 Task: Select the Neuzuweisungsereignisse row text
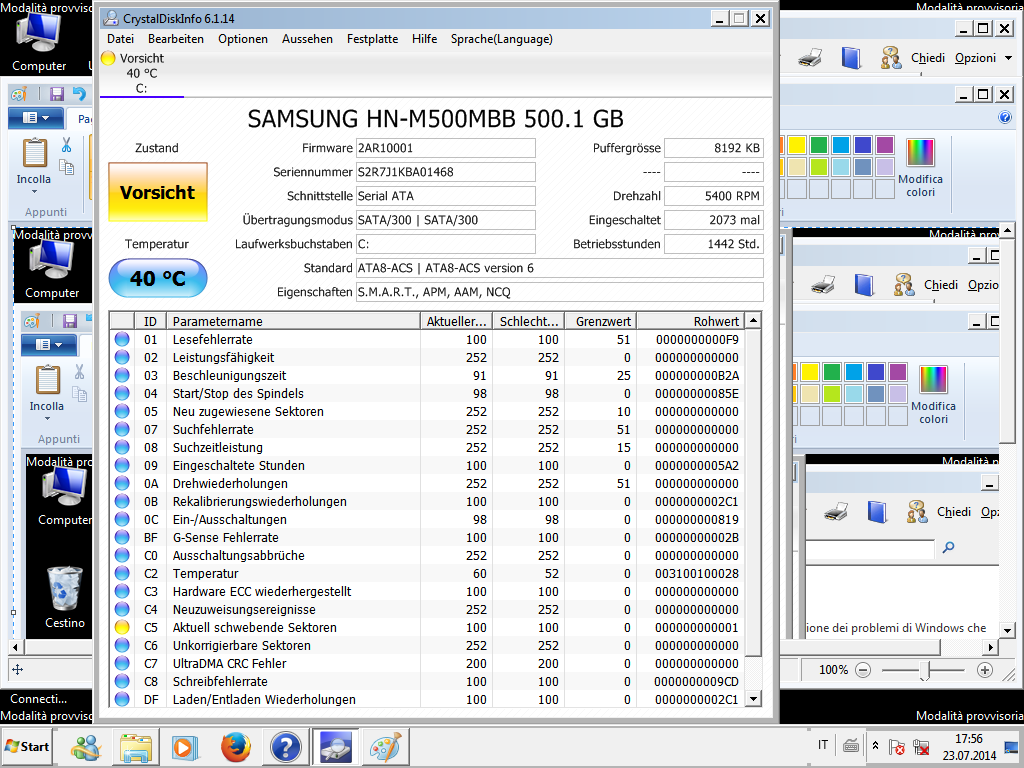click(244, 609)
